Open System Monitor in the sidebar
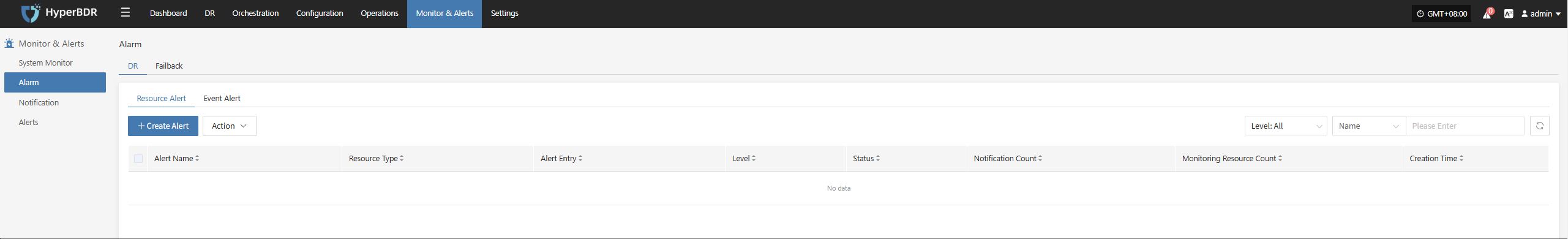 (x=45, y=63)
